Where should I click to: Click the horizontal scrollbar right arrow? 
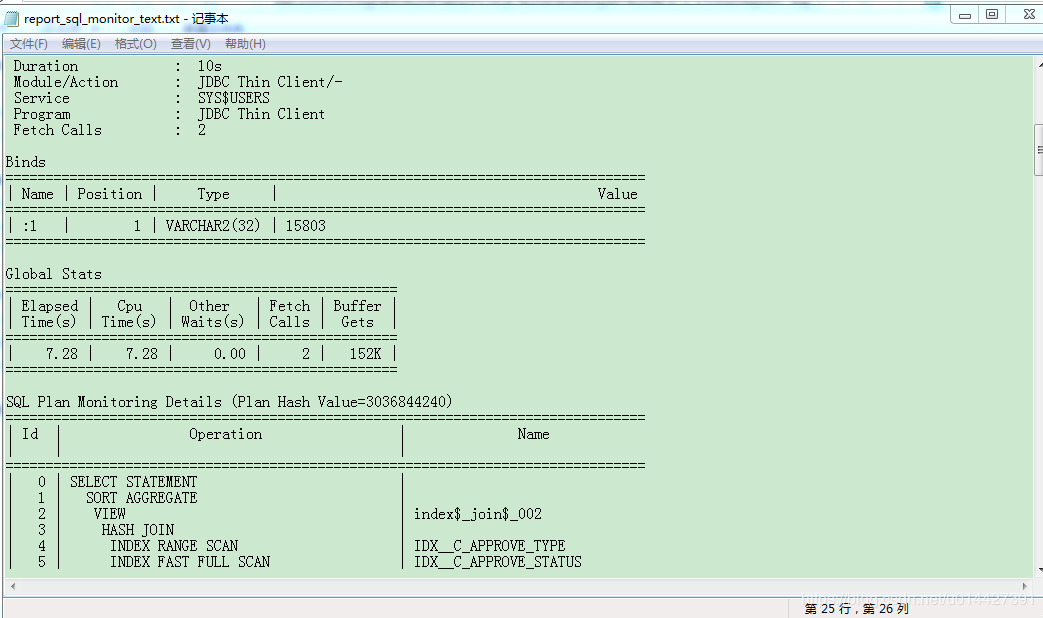click(x=1024, y=586)
